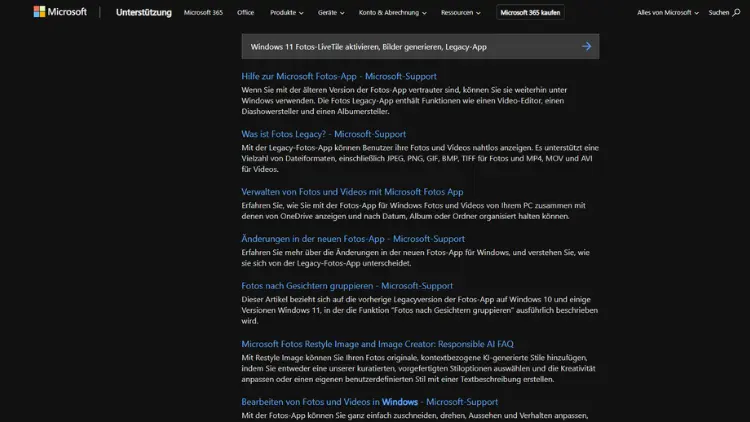Image resolution: width=750 pixels, height=422 pixels.
Task: Open Änderungen in der neuen Fotos-App result
Action: pyautogui.click(x=352, y=239)
